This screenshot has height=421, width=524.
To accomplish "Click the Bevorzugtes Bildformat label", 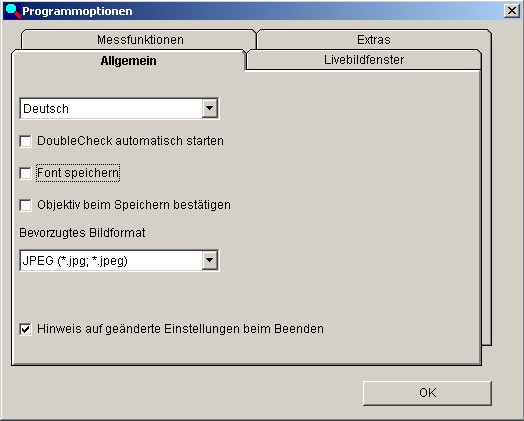I will [82, 233].
